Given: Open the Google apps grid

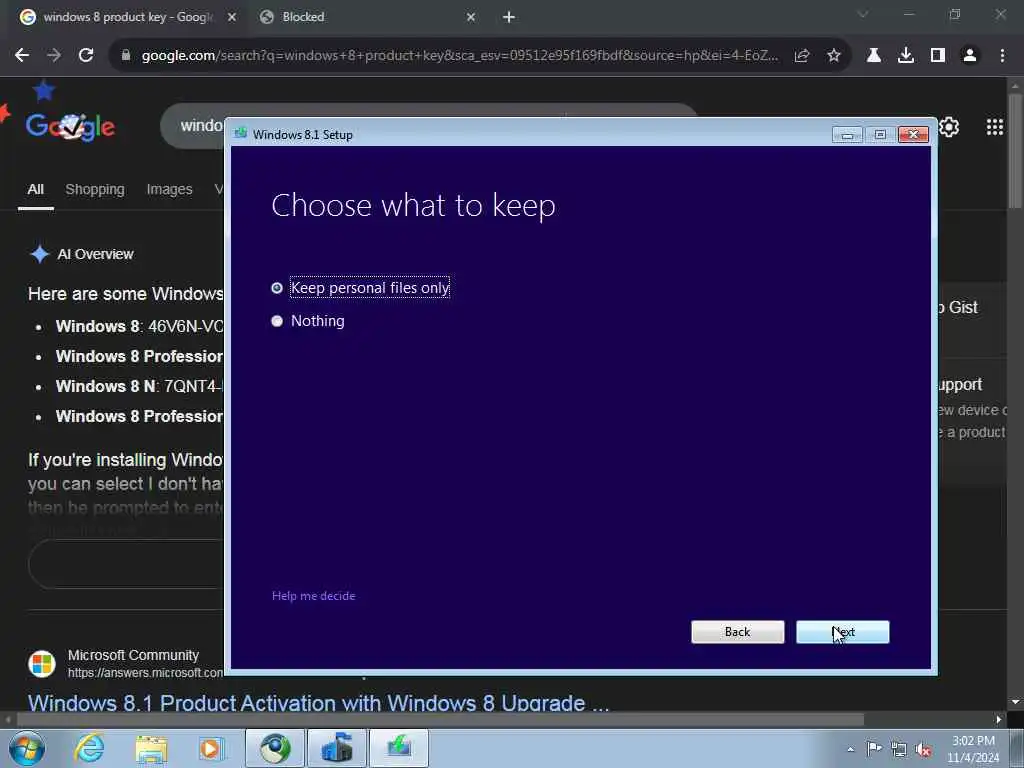Looking at the screenshot, I should click(995, 127).
